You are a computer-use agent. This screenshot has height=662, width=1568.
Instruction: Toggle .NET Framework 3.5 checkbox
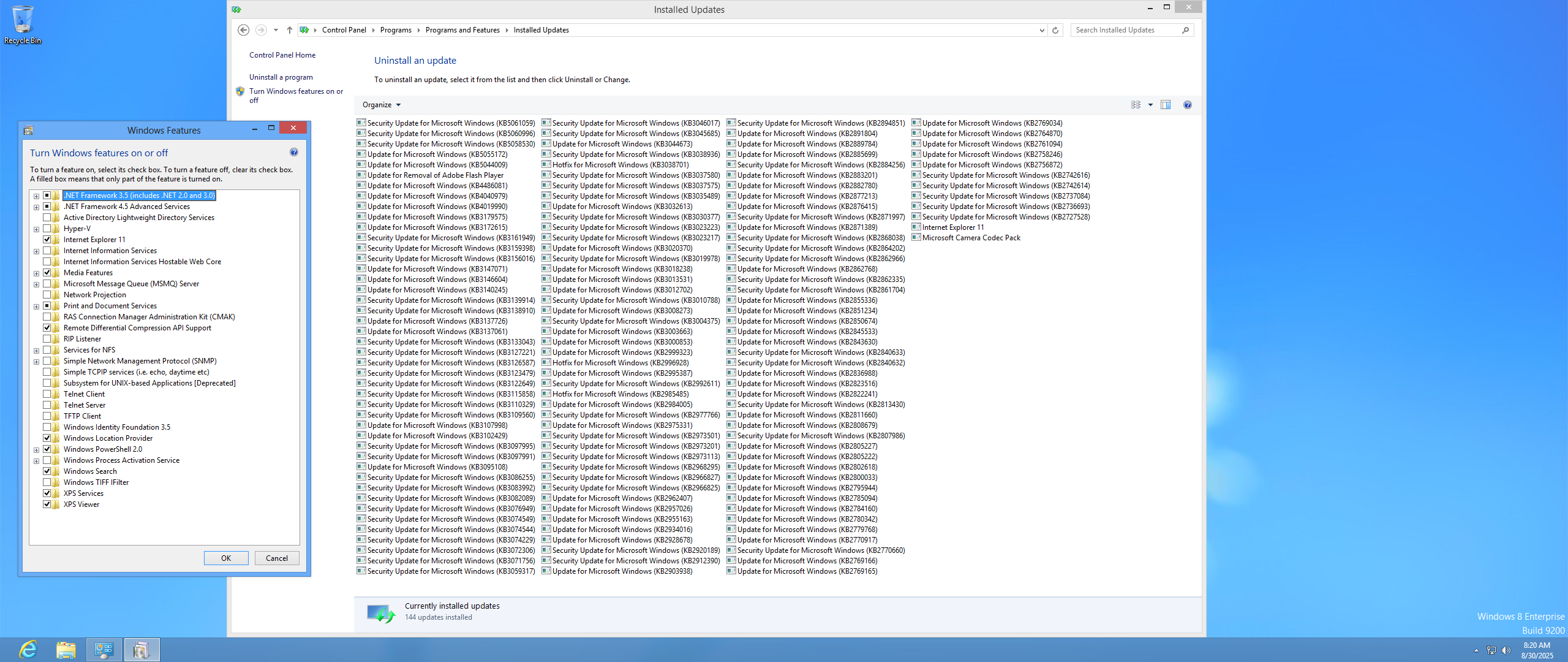tap(47, 196)
